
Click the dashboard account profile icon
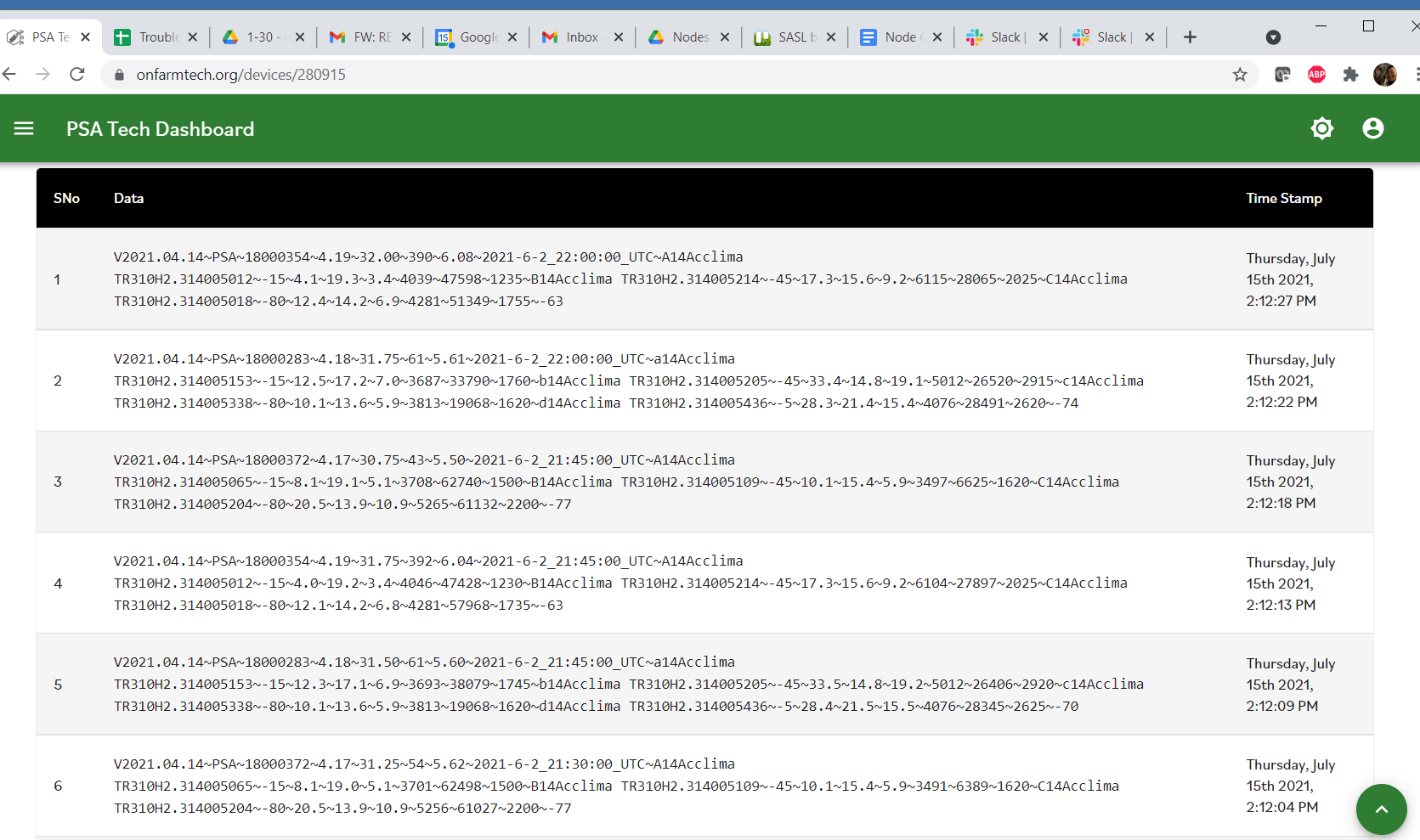pos(1373,128)
